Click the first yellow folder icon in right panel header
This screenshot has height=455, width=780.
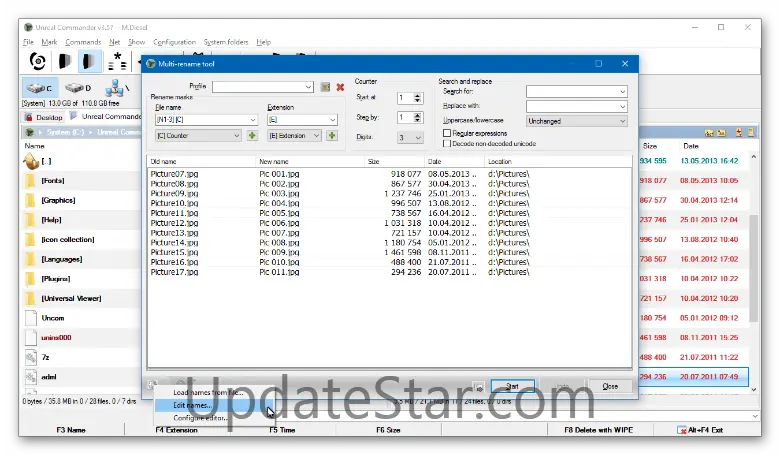(x=709, y=133)
